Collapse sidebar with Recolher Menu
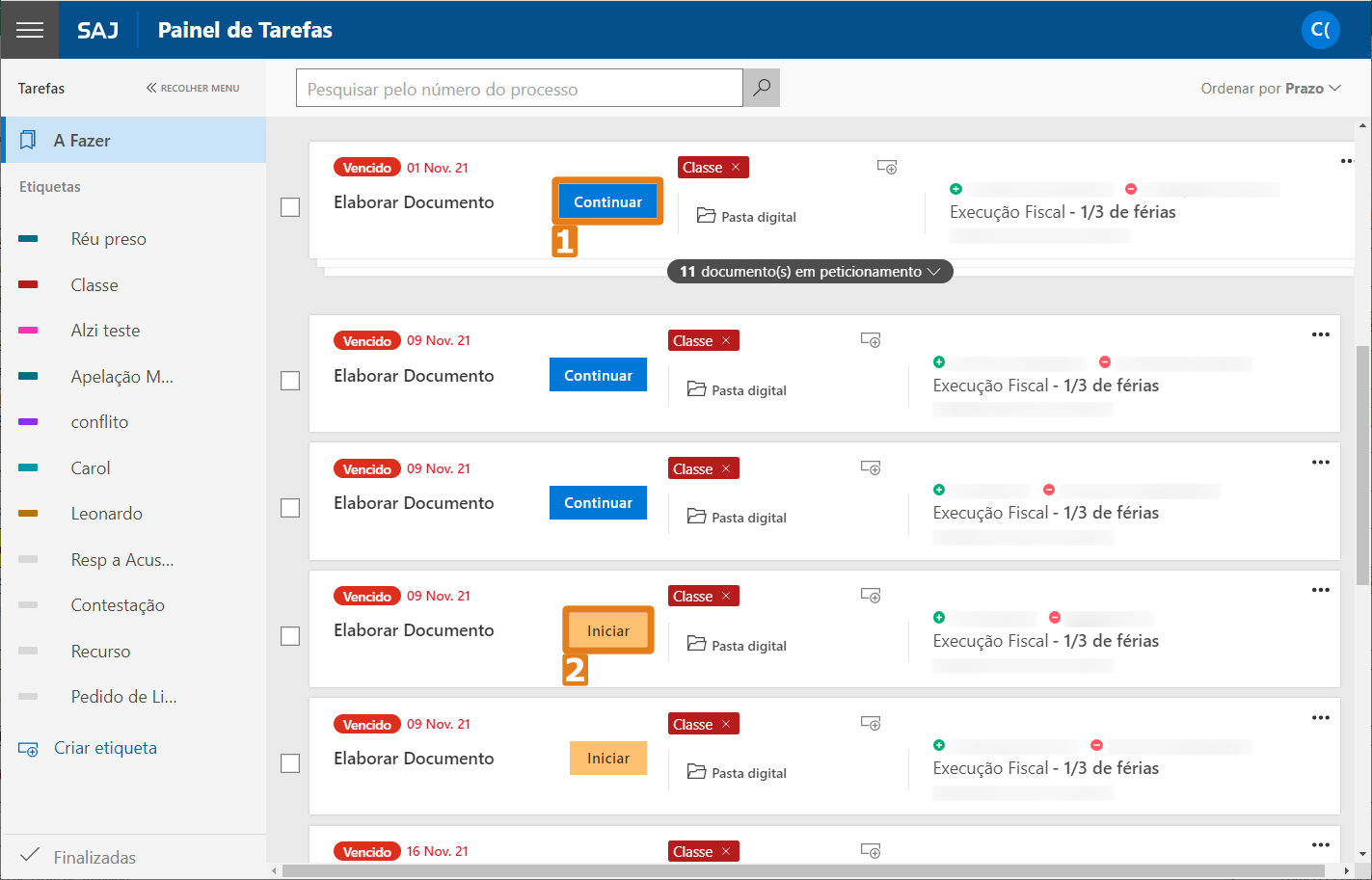 tap(193, 88)
